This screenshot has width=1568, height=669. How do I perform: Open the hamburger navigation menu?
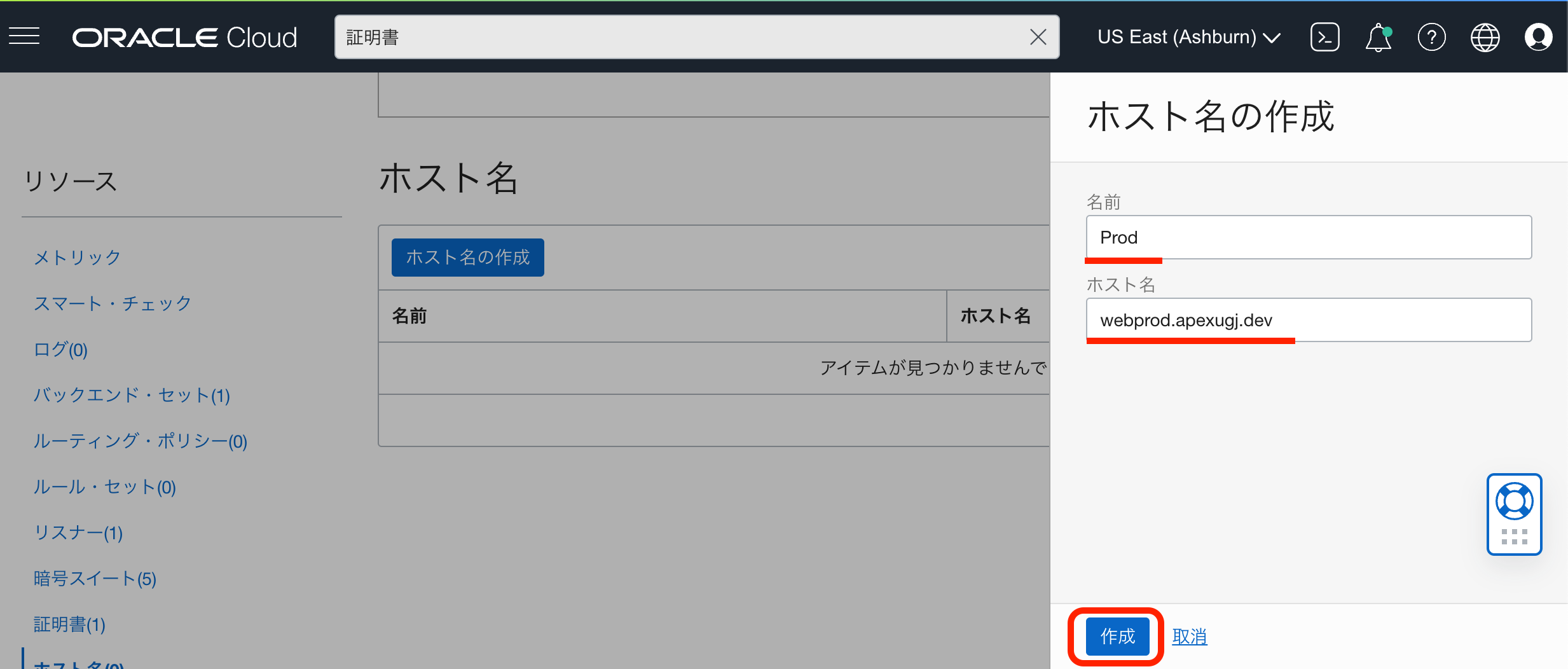point(24,36)
